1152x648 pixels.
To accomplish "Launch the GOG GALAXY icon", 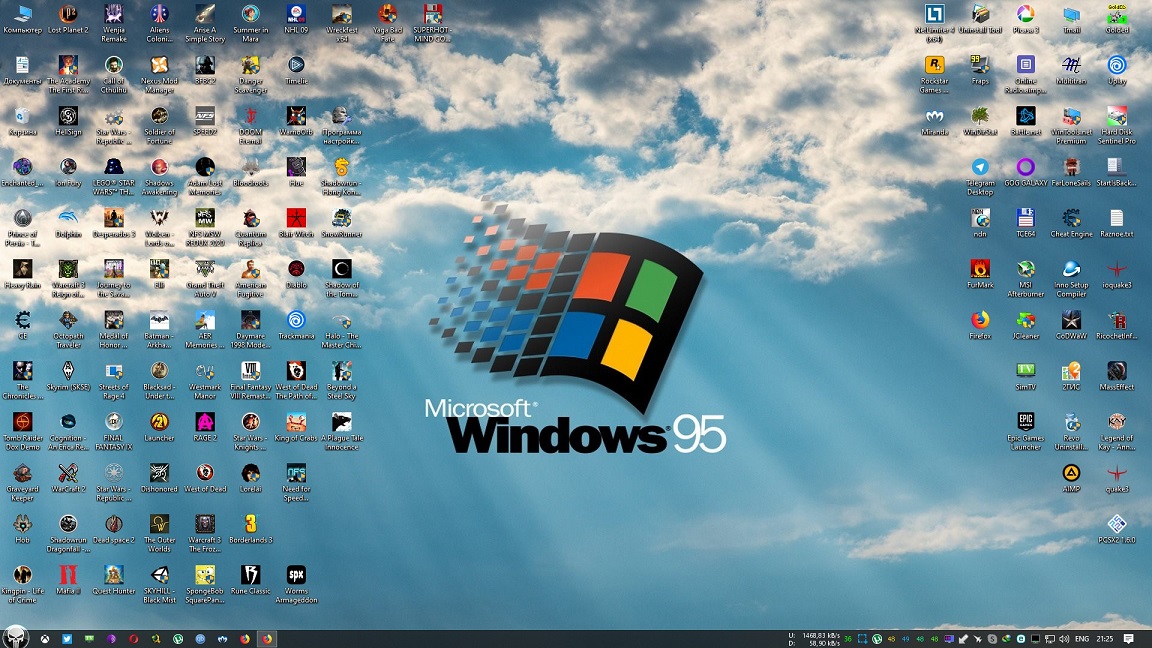I will click(x=1026, y=172).
